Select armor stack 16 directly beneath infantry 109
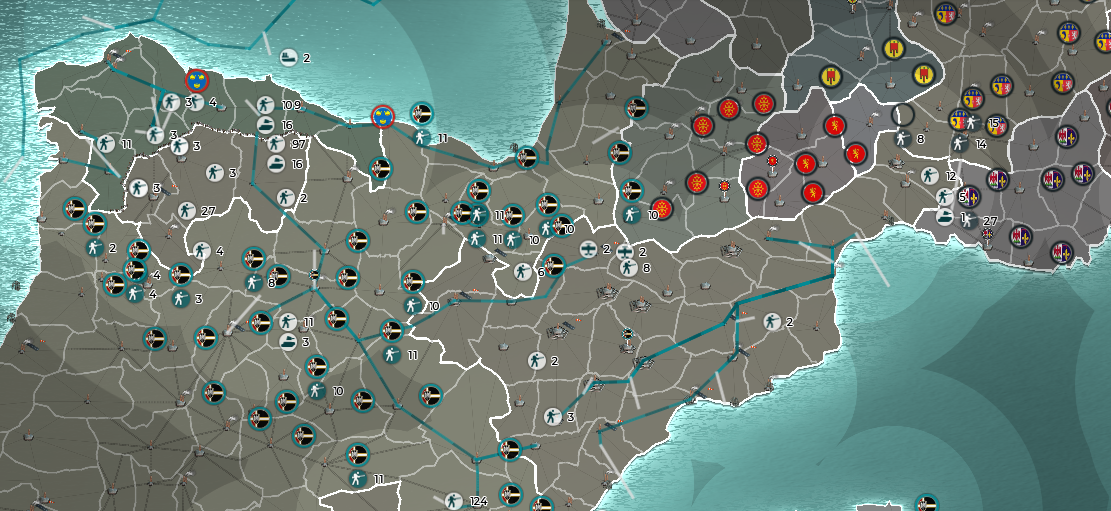 pos(265,125)
